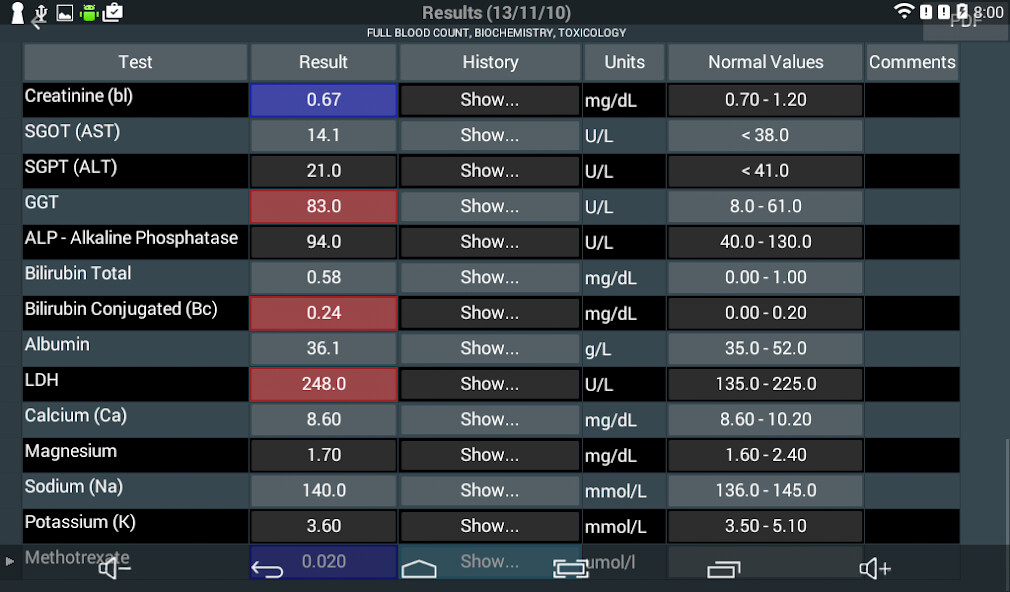Show history for Albumin

click(x=490, y=348)
